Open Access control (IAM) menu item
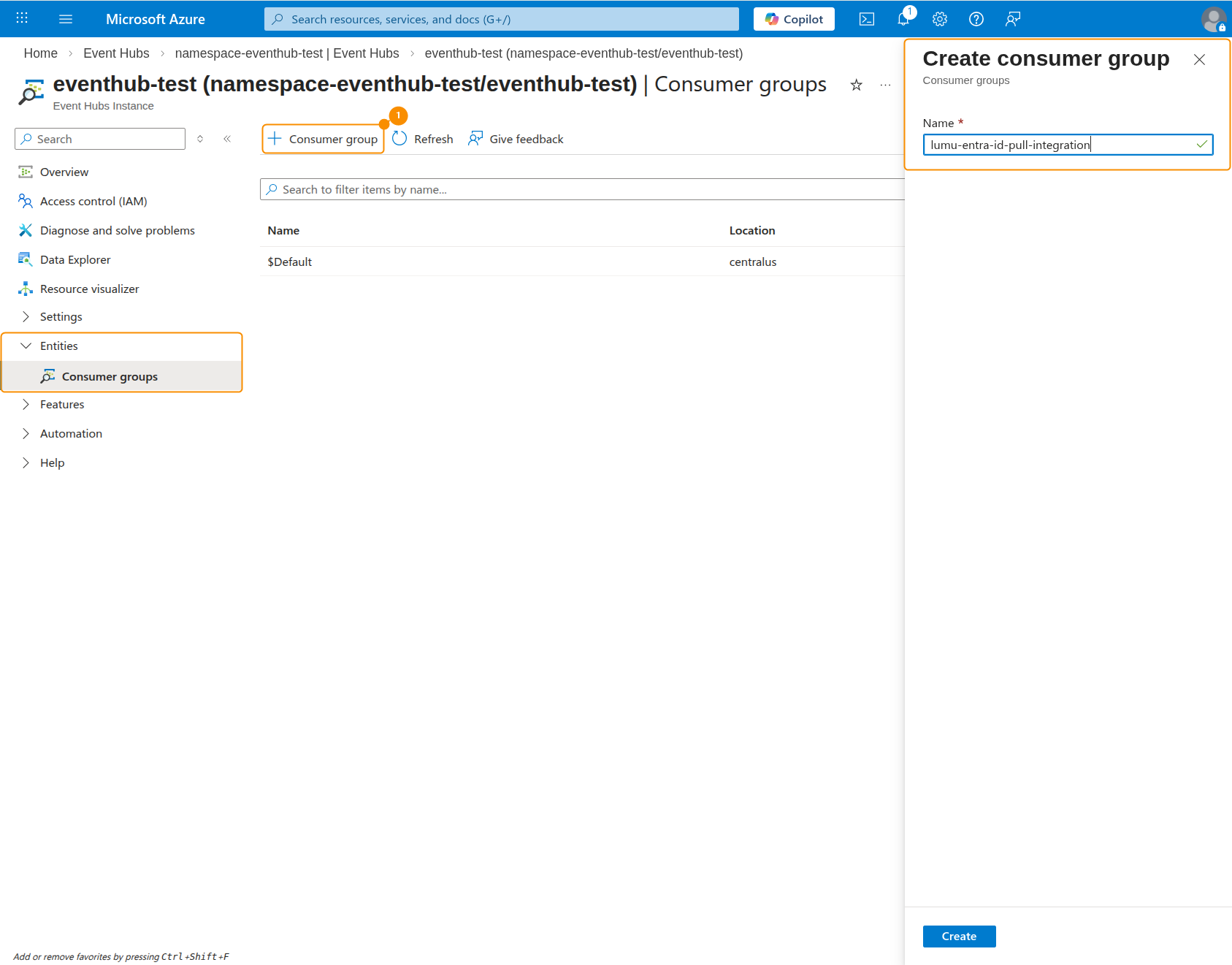1232x965 pixels. point(93,201)
